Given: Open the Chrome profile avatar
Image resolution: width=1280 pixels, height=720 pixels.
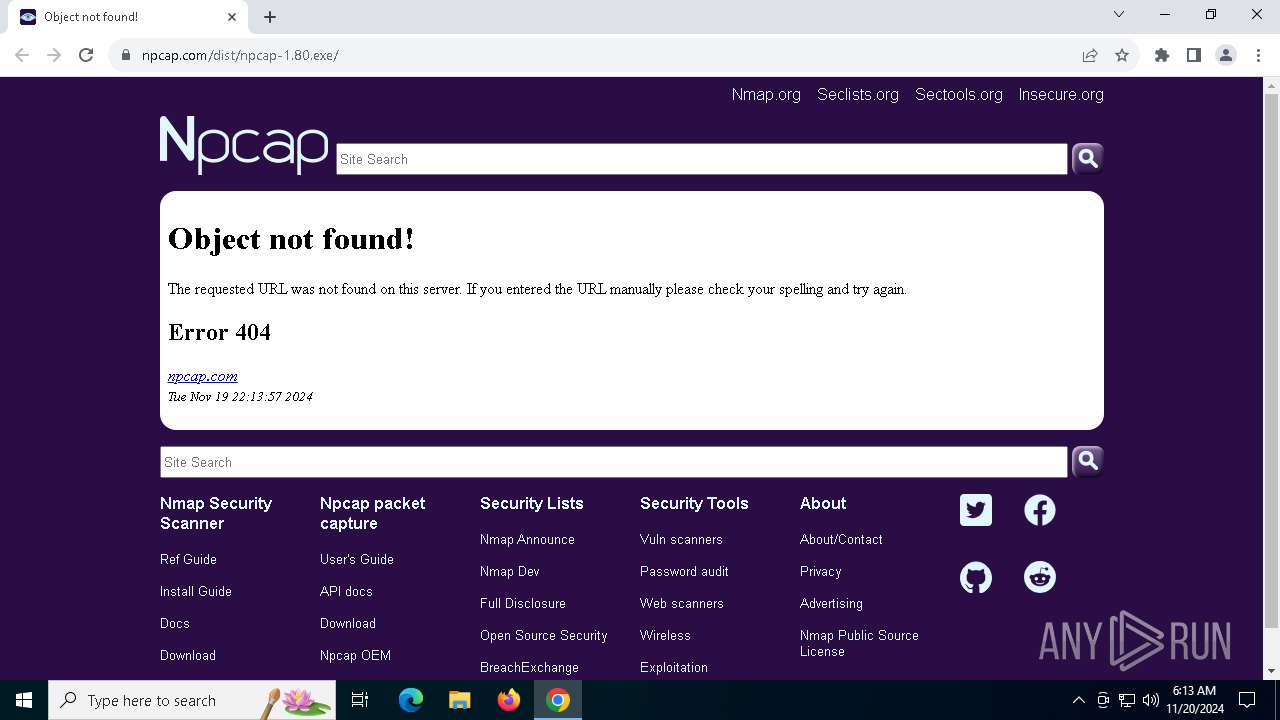Looking at the screenshot, I should (x=1226, y=55).
